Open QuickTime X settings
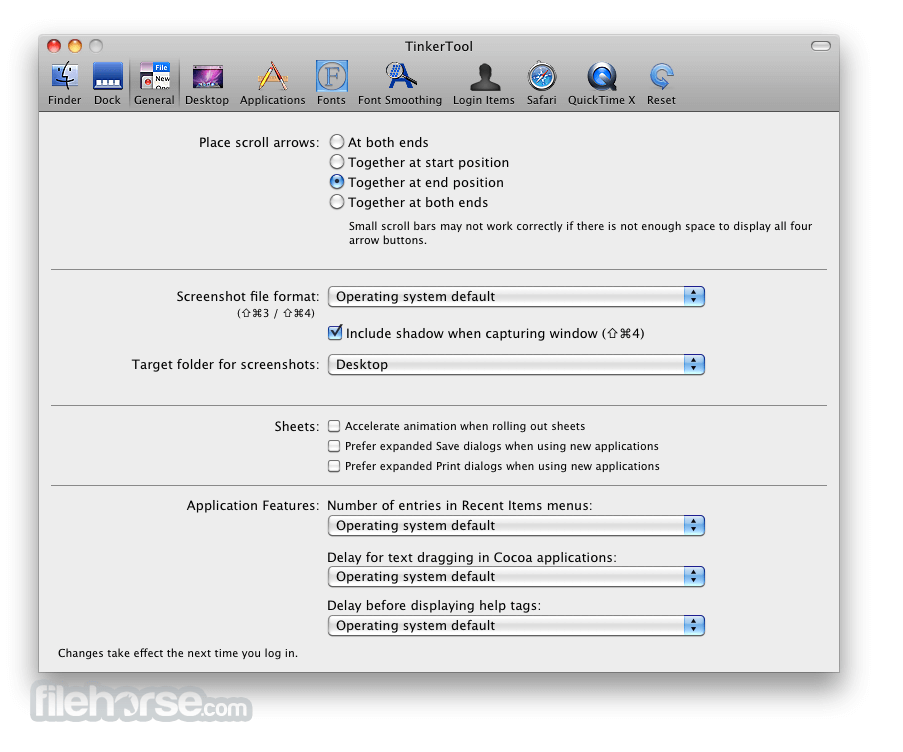The width and height of the screenshot is (903, 752). (601, 83)
